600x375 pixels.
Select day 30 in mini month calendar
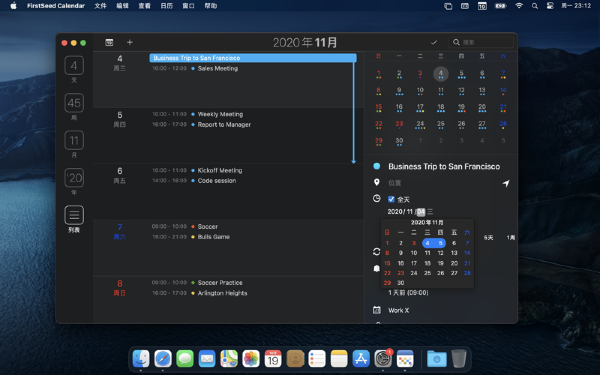pyautogui.click(x=399, y=142)
